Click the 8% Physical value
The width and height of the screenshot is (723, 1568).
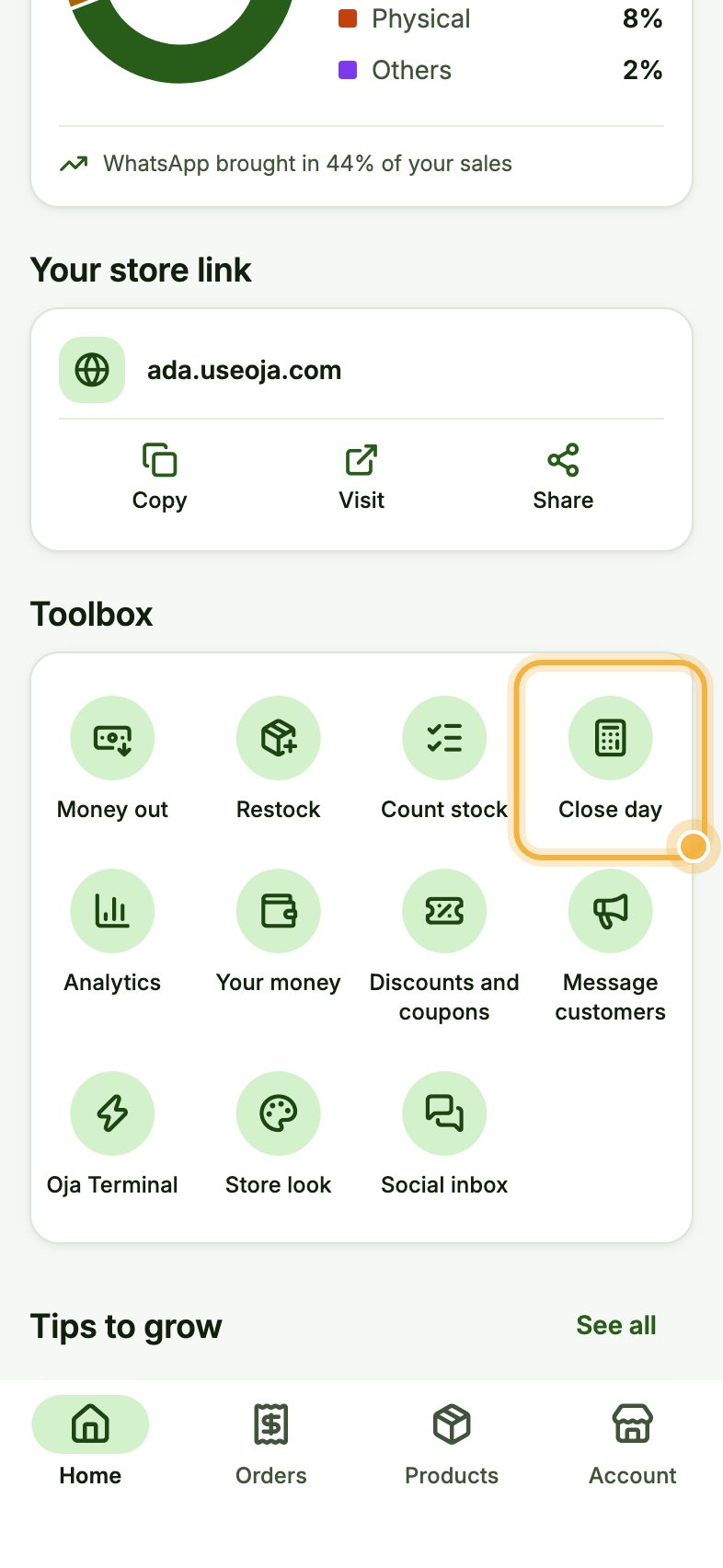click(643, 18)
